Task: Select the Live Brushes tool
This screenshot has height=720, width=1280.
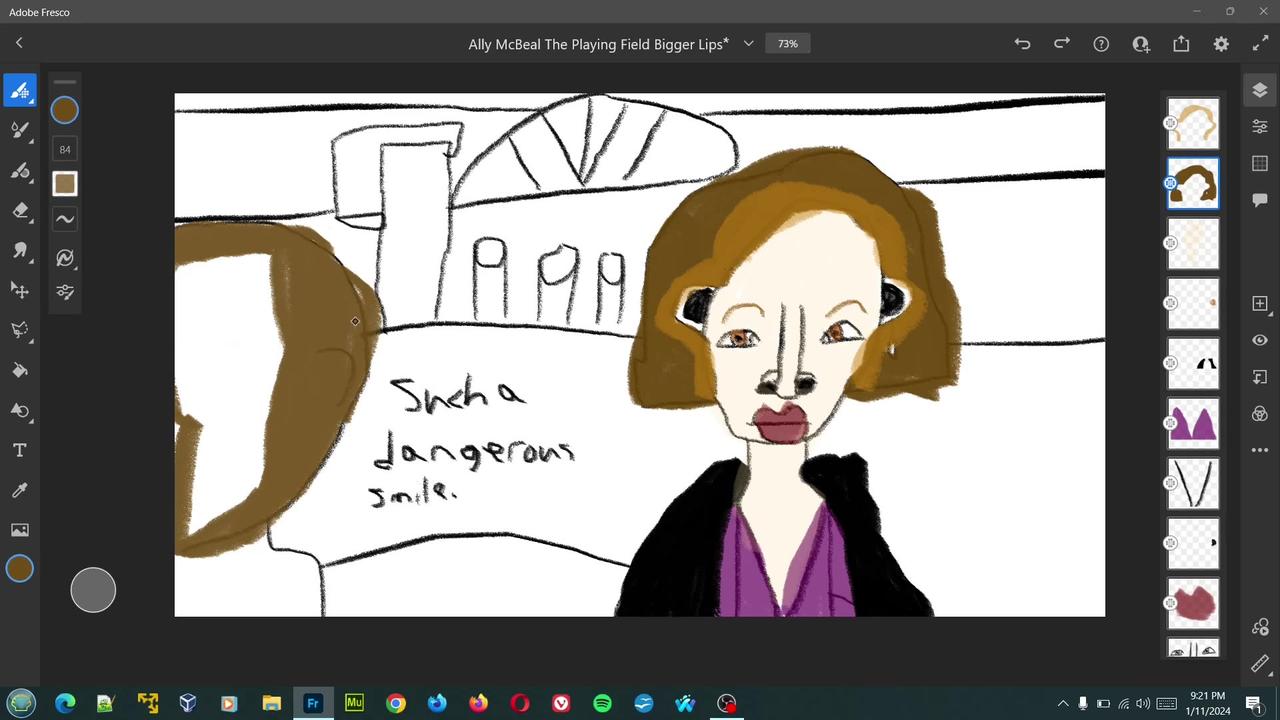Action: click(19, 130)
